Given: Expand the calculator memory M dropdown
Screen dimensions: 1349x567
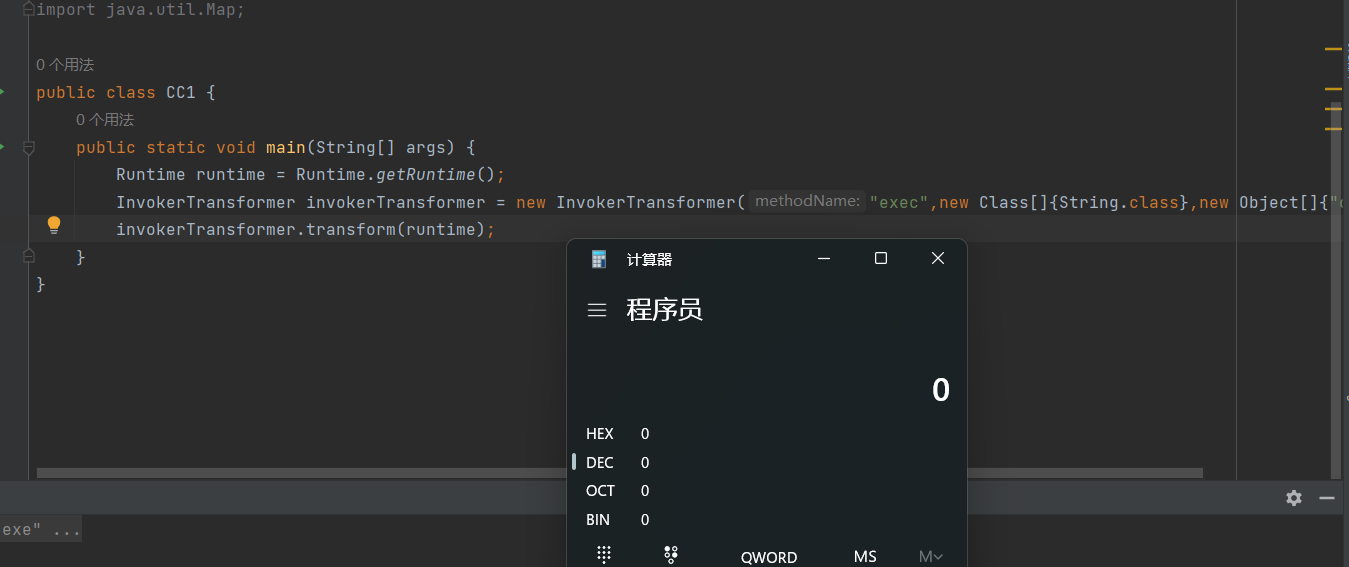Looking at the screenshot, I should (930, 556).
